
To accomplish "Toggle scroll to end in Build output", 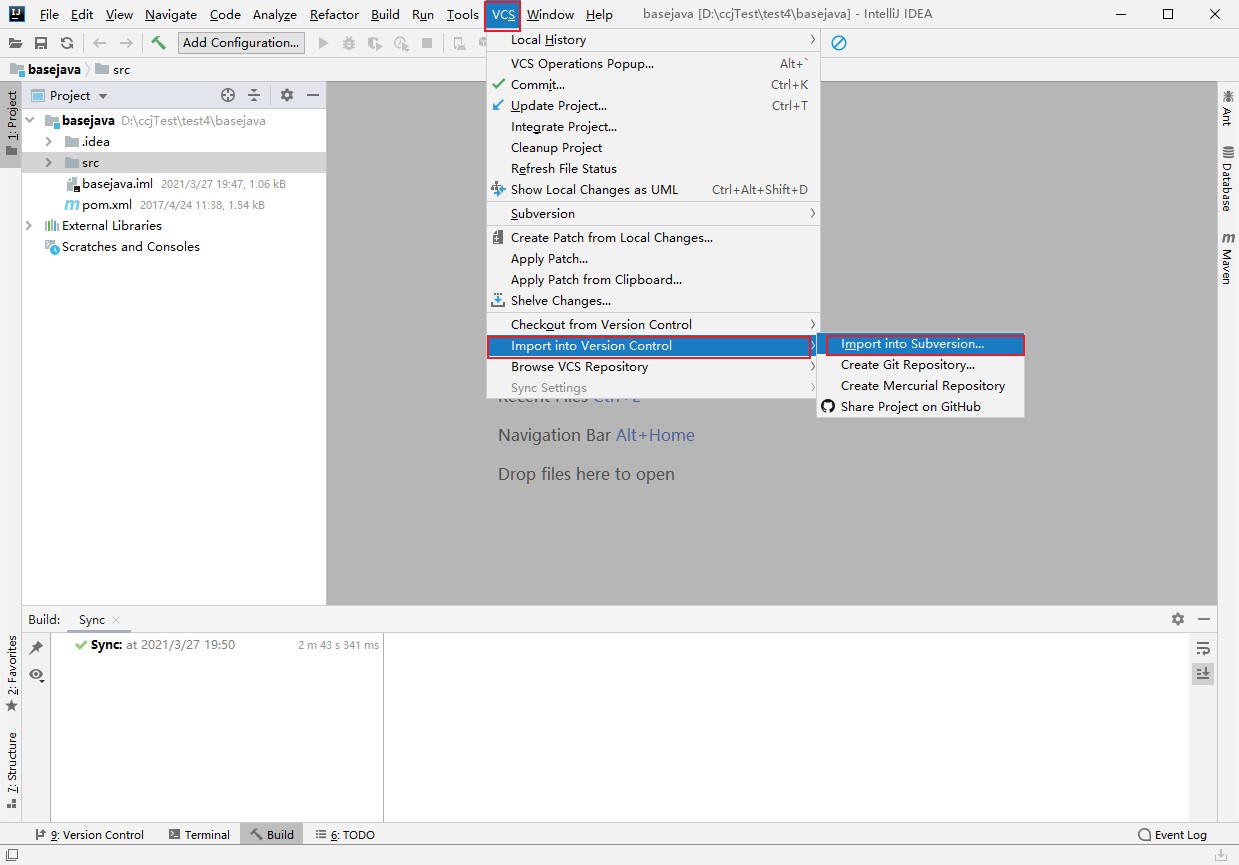I will point(1203,674).
